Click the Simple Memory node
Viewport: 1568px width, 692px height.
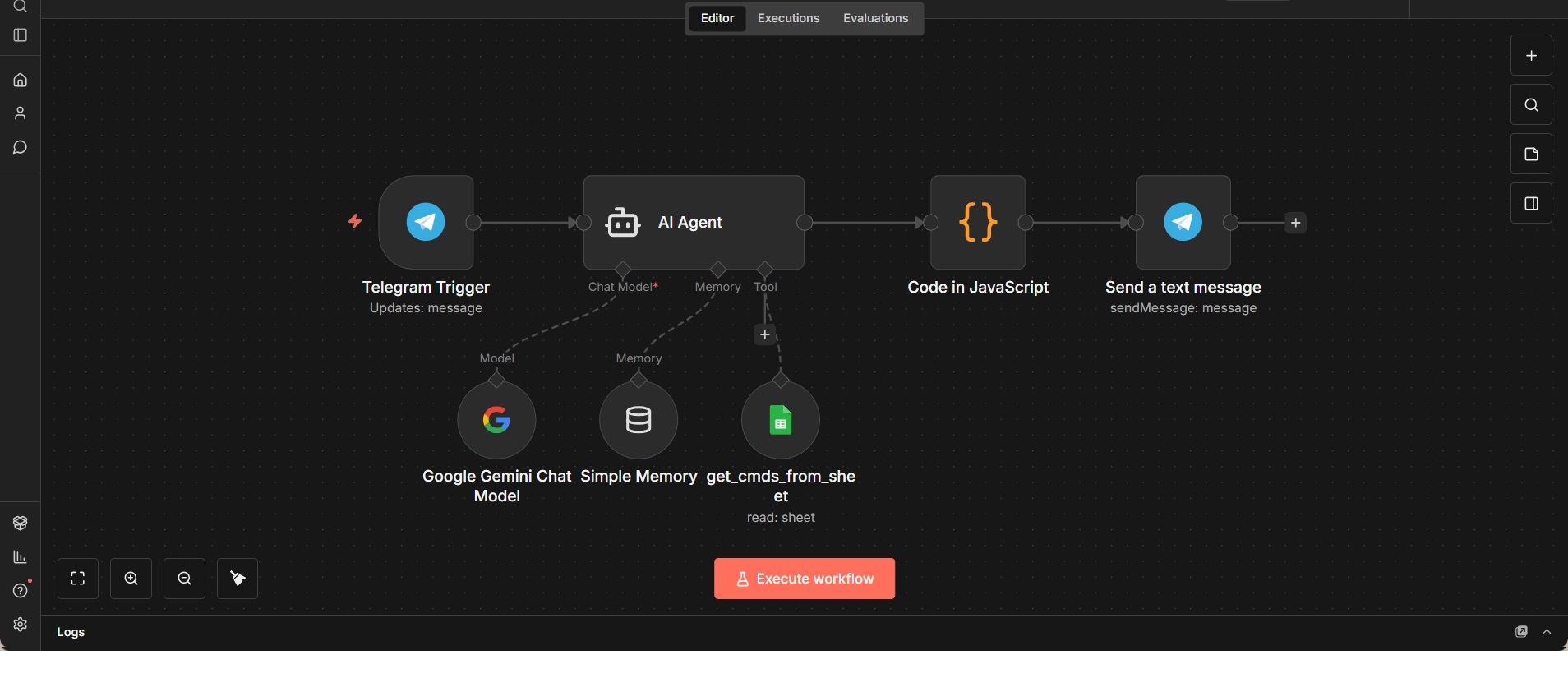pos(639,420)
